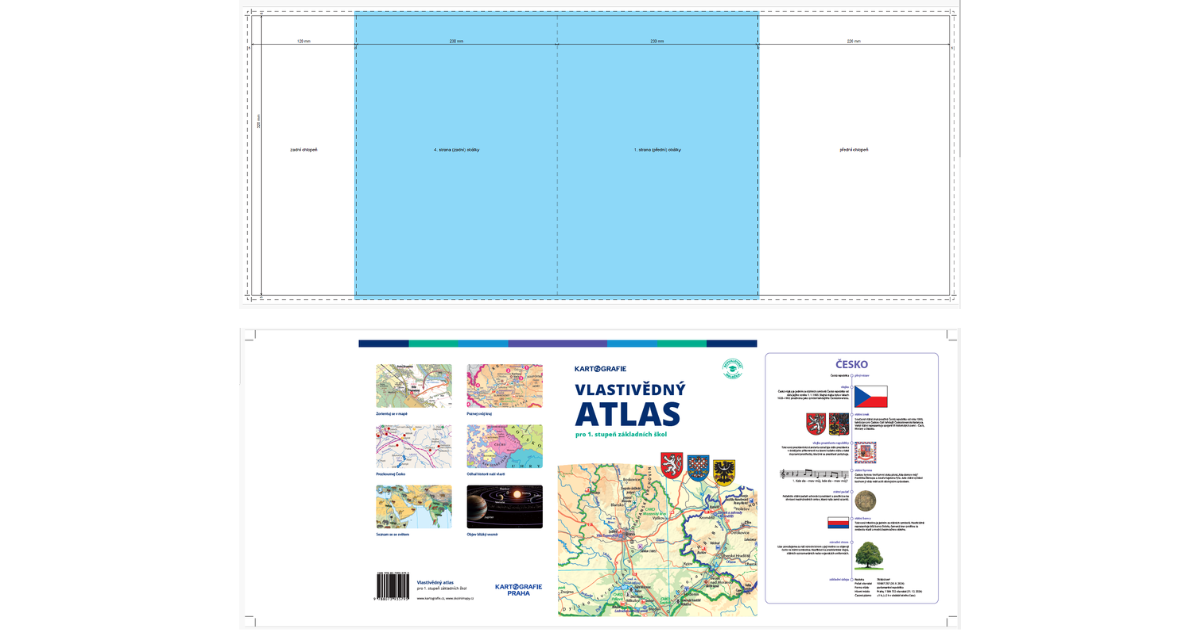Click the blue-highlighted front cover area in the template
This screenshot has height=630, width=1200.
[657, 155]
